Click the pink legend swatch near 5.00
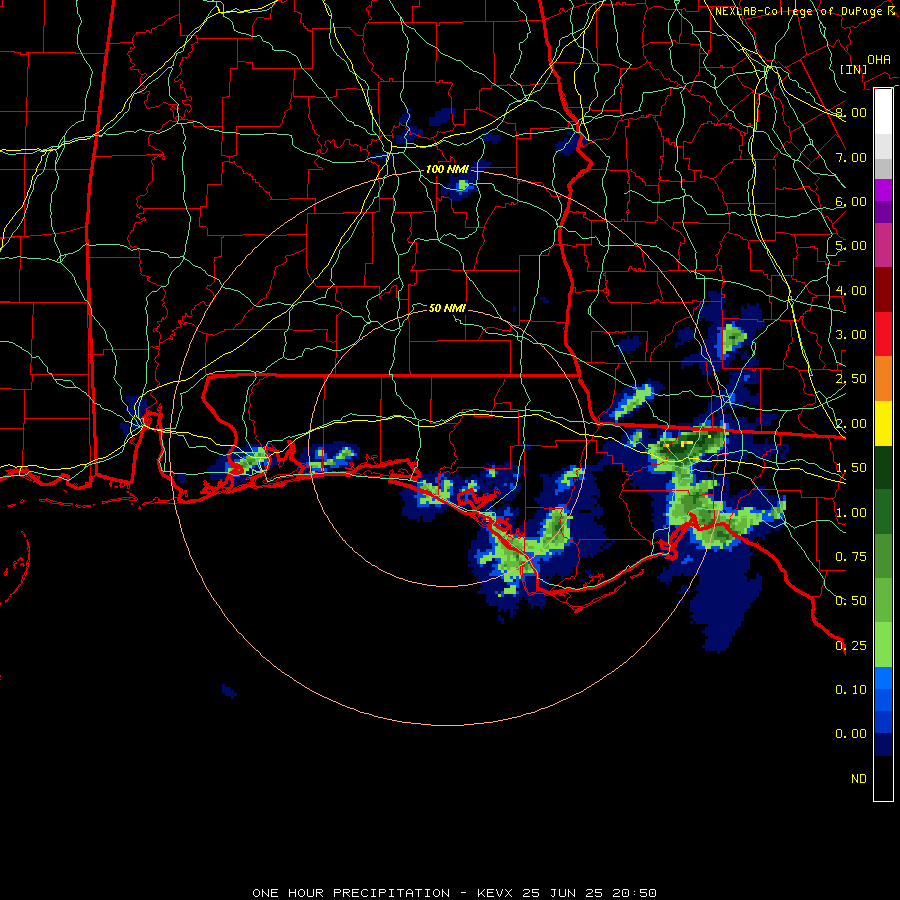Screen dimensions: 900x900 point(883,246)
